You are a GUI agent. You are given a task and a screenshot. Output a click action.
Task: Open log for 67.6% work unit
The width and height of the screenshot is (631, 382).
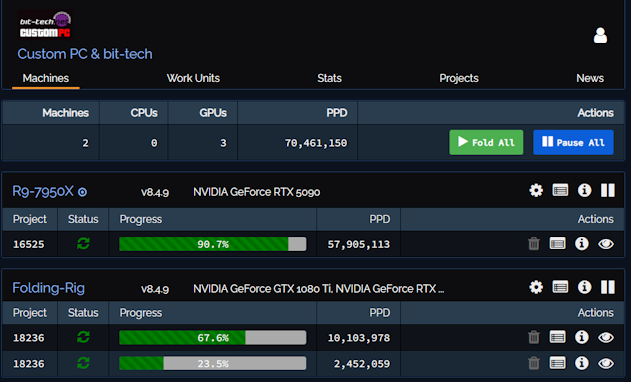pos(557,337)
